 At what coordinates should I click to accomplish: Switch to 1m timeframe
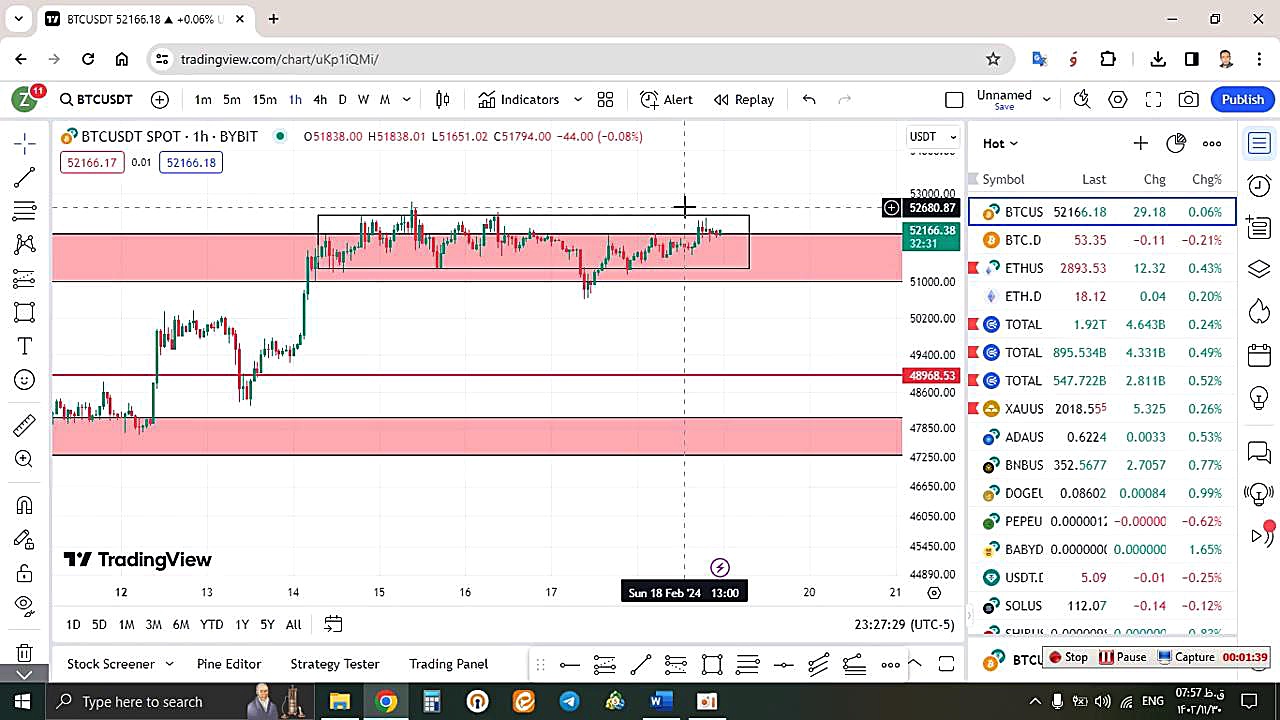[x=203, y=99]
